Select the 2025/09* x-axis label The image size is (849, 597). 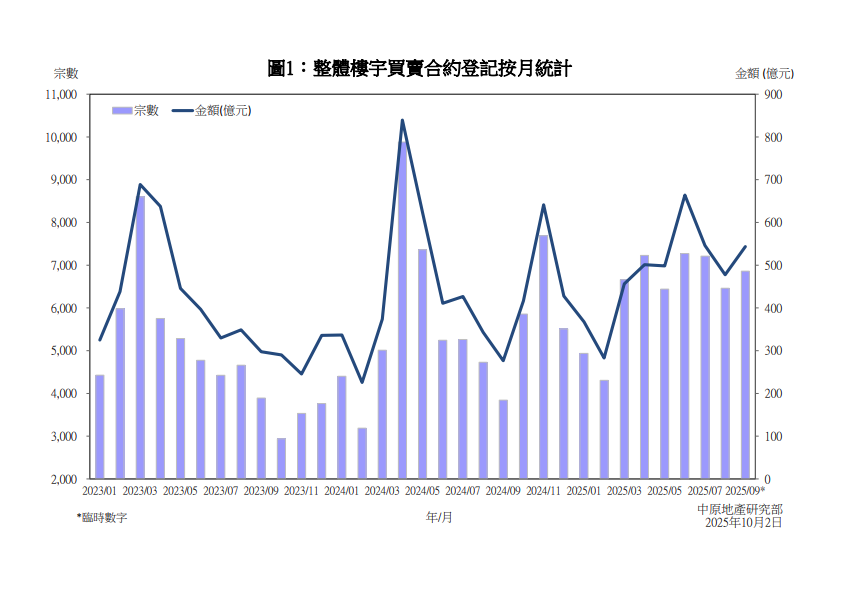coord(745,491)
